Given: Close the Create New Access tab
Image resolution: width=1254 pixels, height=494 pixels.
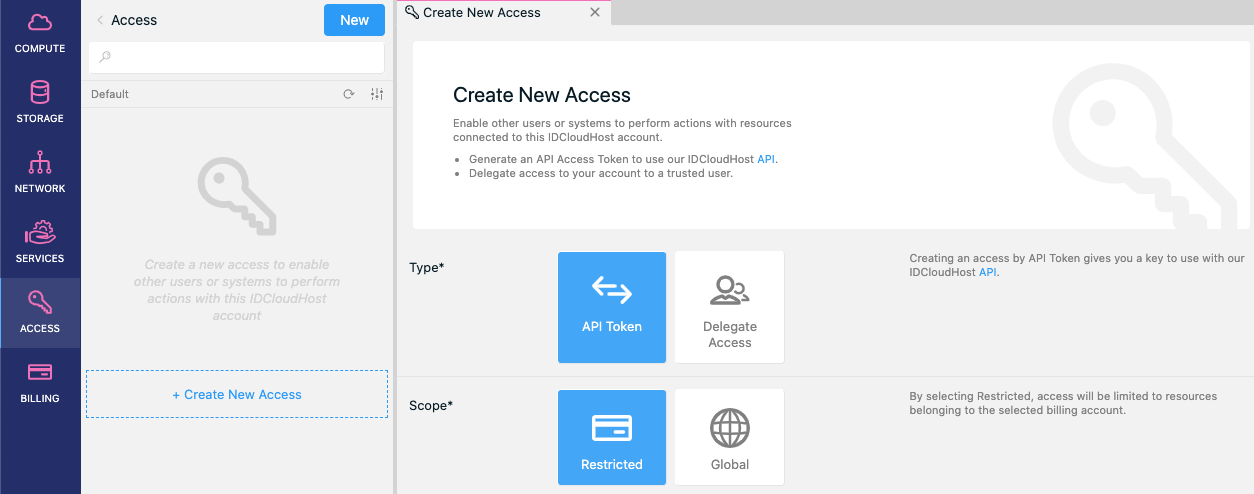Looking at the screenshot, I should coord(596,13).
